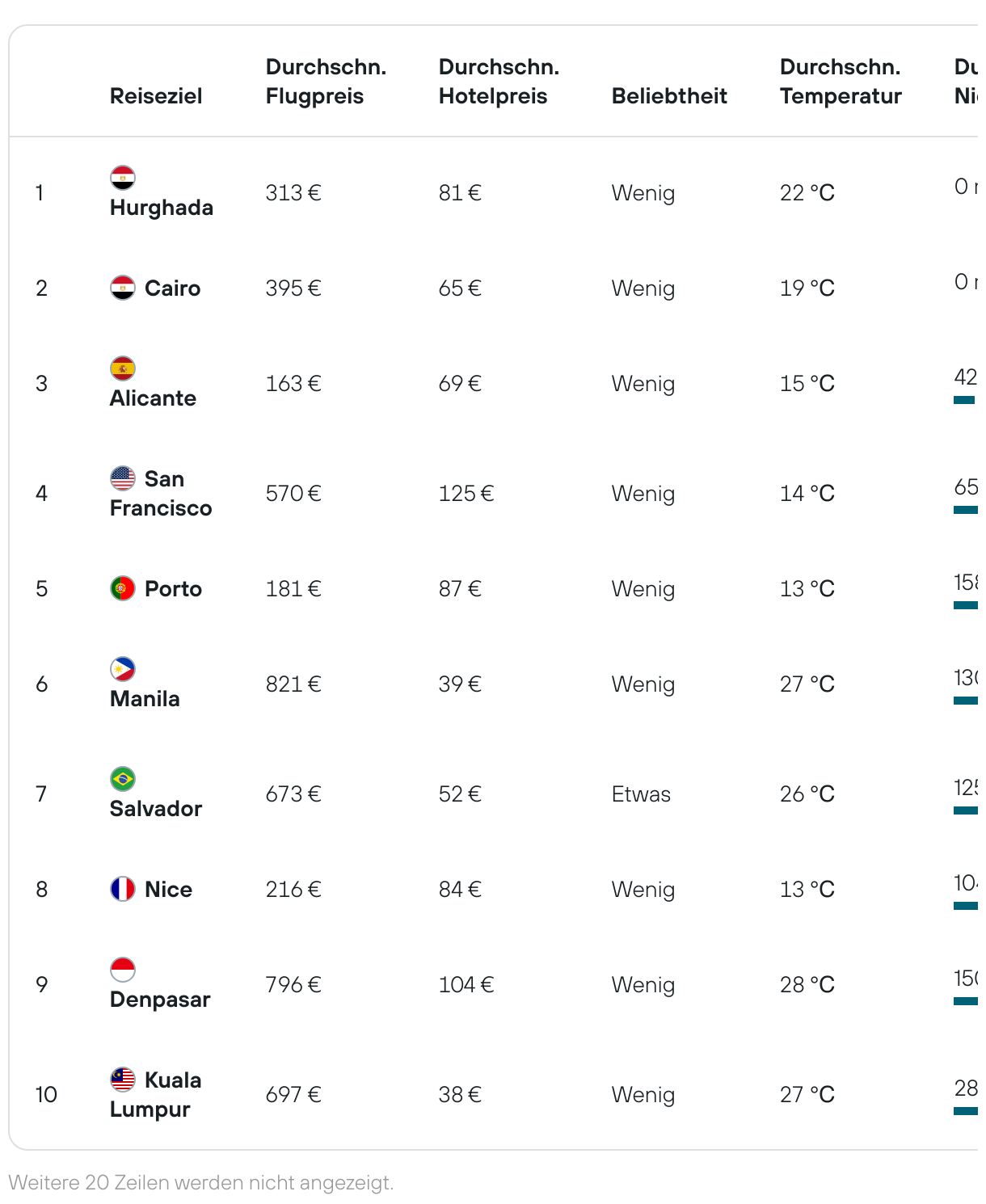
Task: Sort by Durchschn. Flugpreis column header
Action: click(x=326, y=82)
